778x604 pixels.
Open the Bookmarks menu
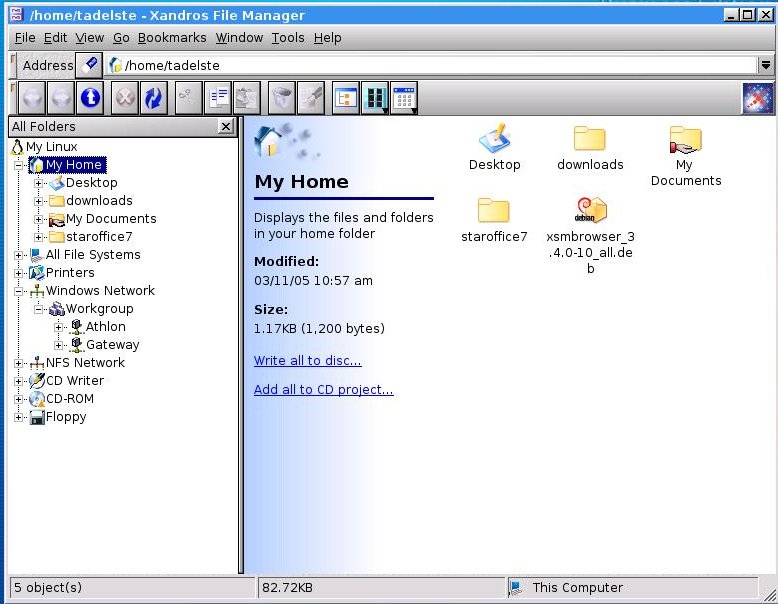[x=172, y=38]
